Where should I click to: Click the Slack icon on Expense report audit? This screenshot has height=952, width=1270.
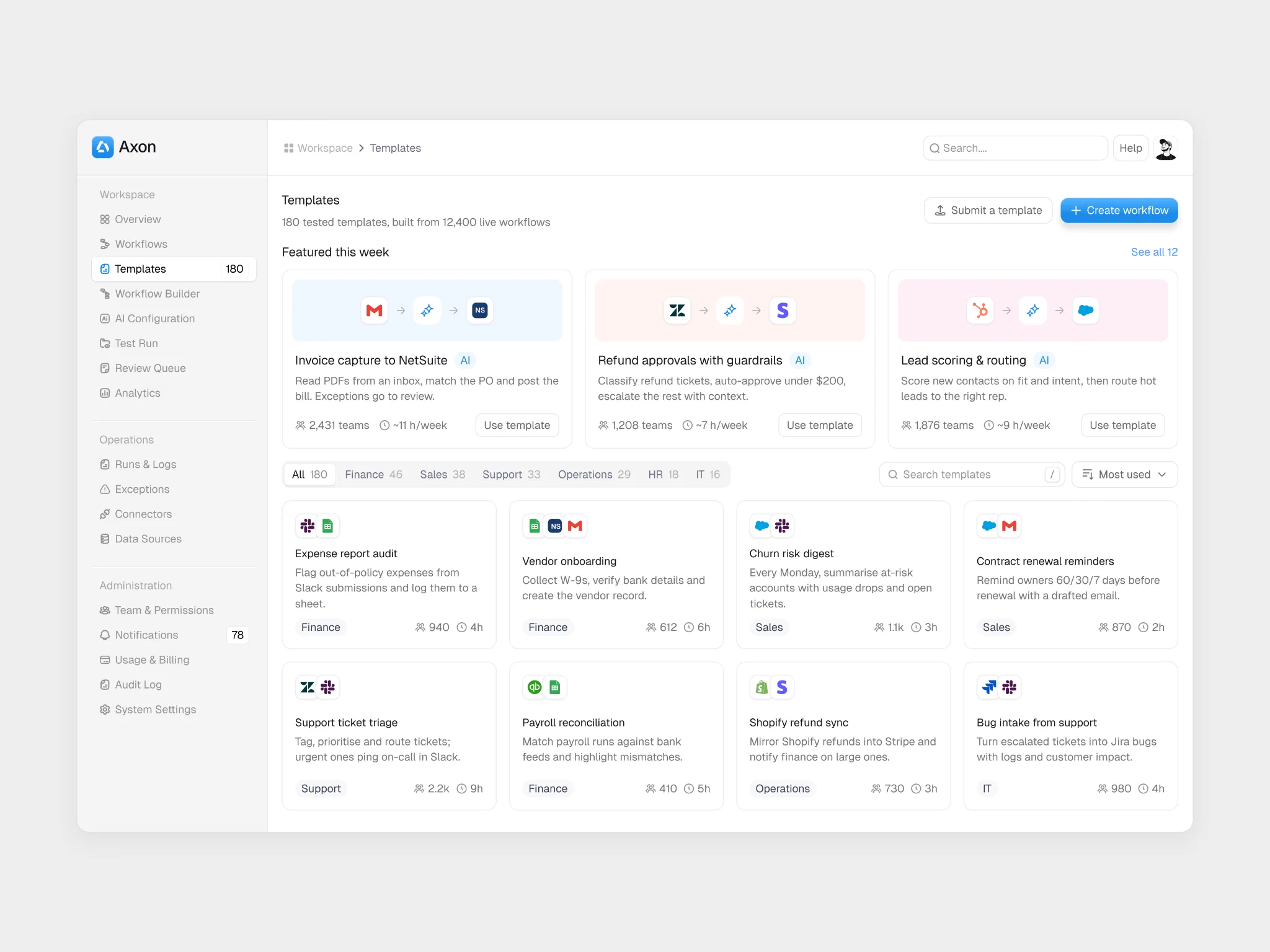pyautogui.click(x=307, y=526)
